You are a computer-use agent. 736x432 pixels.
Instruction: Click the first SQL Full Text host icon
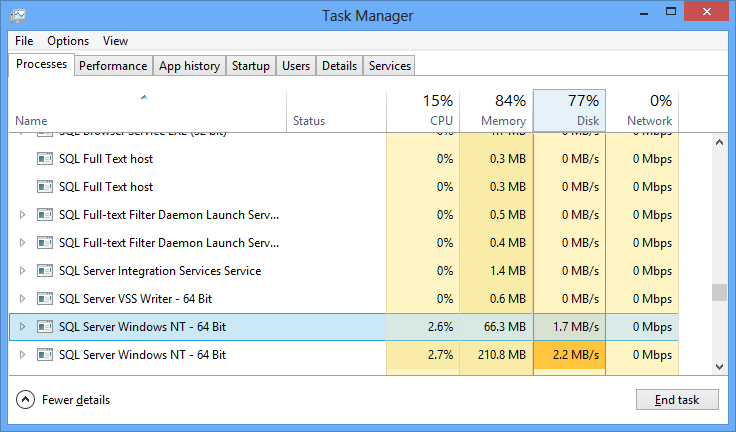pyautogui.click(x=45, y=159)
